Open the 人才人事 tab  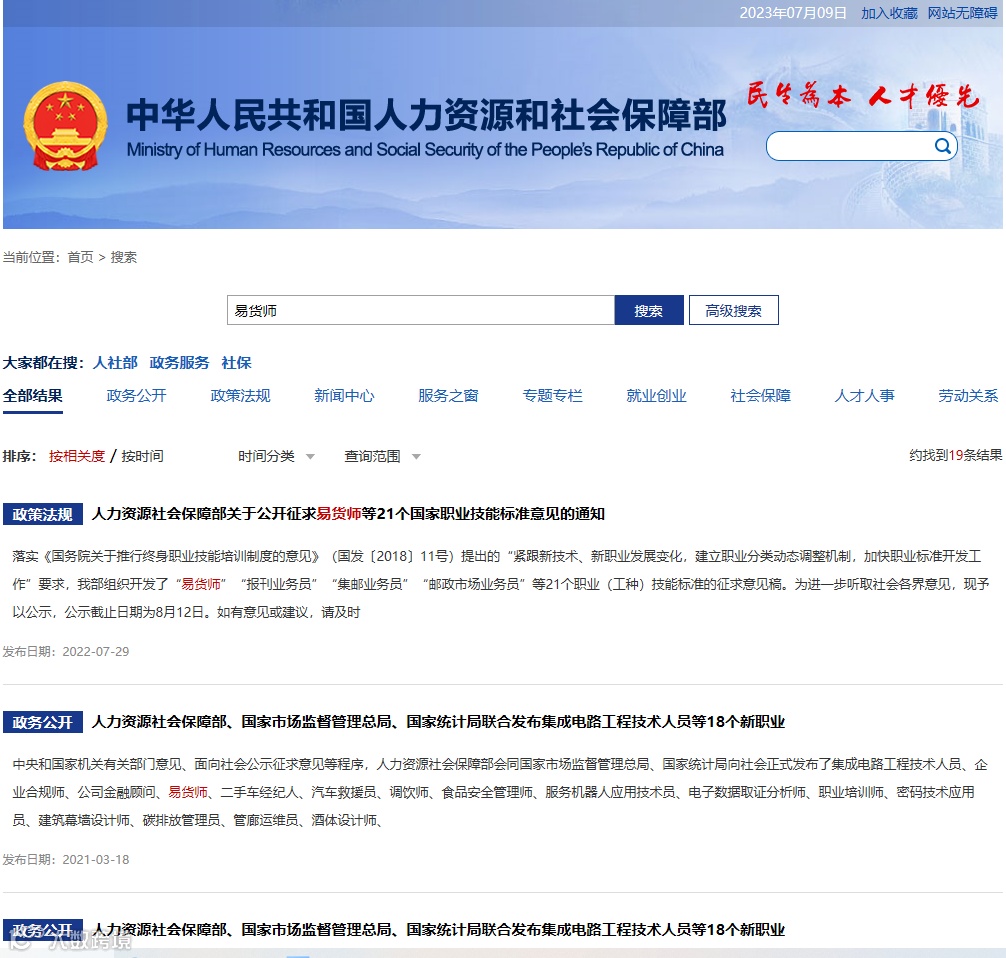[864, 396]
